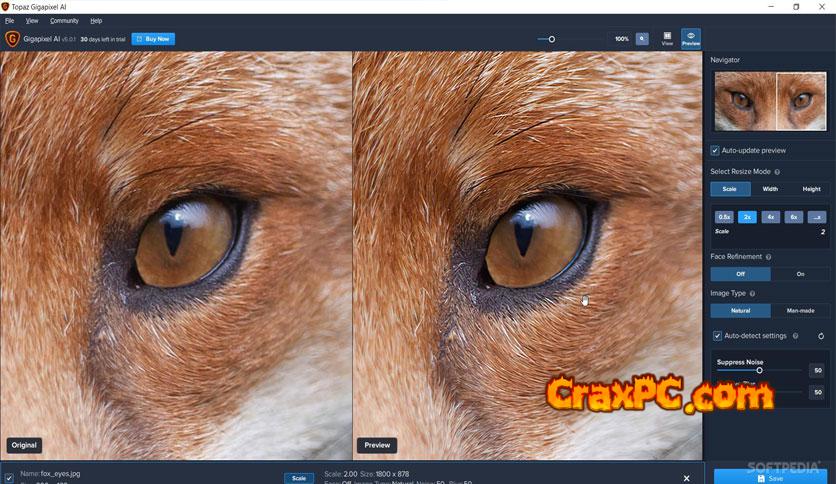Screen dimensions: 836x484
Task: Choose the 6x scale preset
Action: (x=793, y=217)
